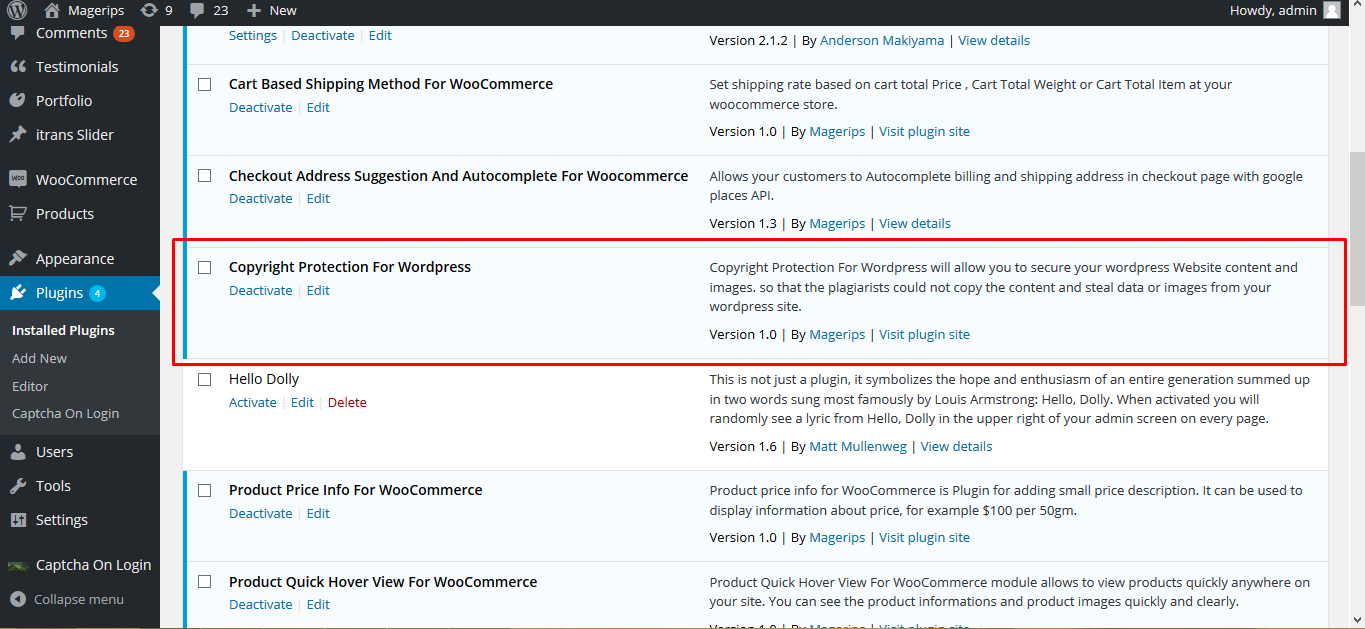Viewport: 1365px width, 629px height.
Task: View details of Hello Dolly plugin
Action: click(957, 446)
